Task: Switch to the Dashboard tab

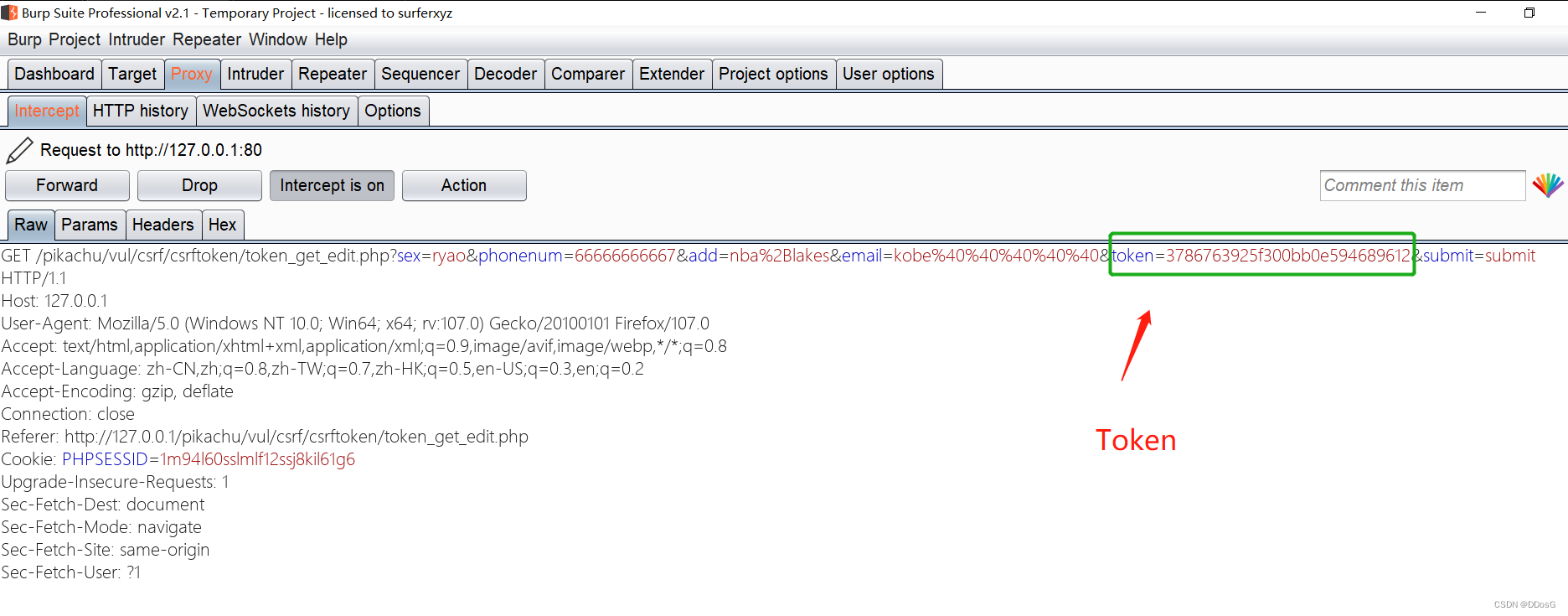Action: click(x=54, y=74)
